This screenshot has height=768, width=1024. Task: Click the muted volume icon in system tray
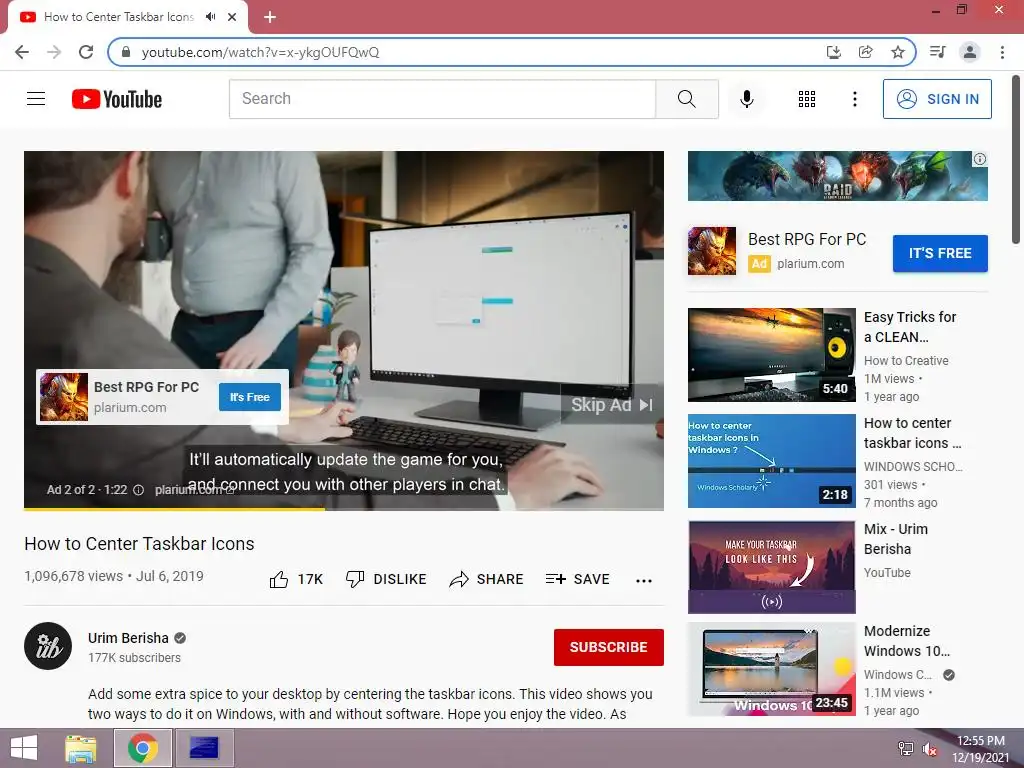point(930,749)
